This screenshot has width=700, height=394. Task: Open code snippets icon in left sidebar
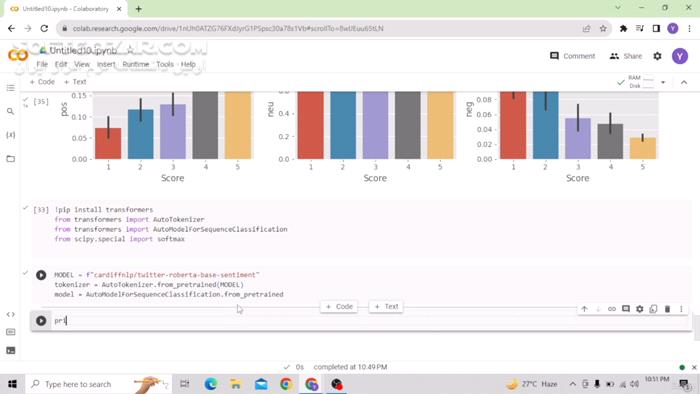click(x=11, y=314)
